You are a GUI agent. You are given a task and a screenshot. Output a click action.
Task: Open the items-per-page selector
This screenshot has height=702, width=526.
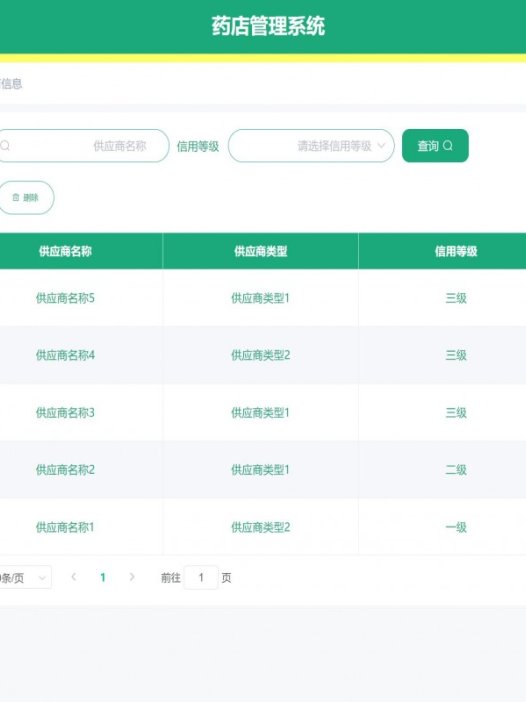[x=25, y=578]
